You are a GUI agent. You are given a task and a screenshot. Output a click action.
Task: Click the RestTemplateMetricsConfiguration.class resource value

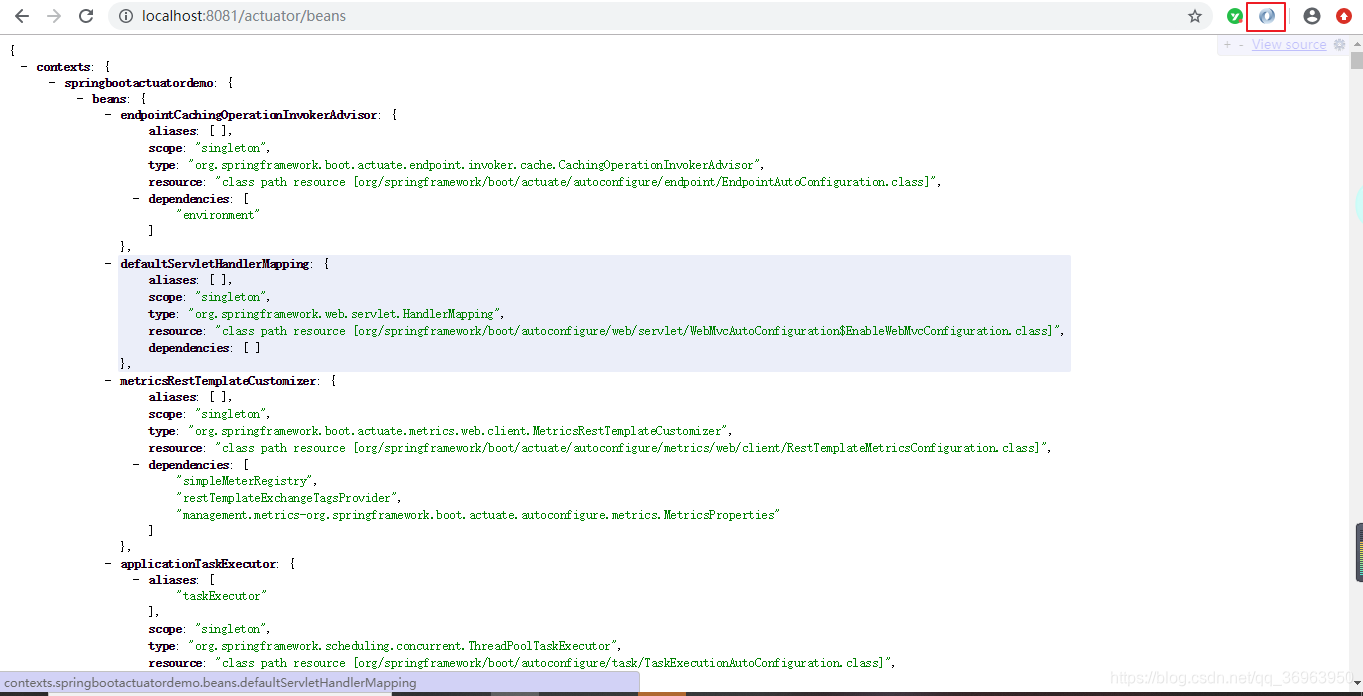(x=633, y=448)
